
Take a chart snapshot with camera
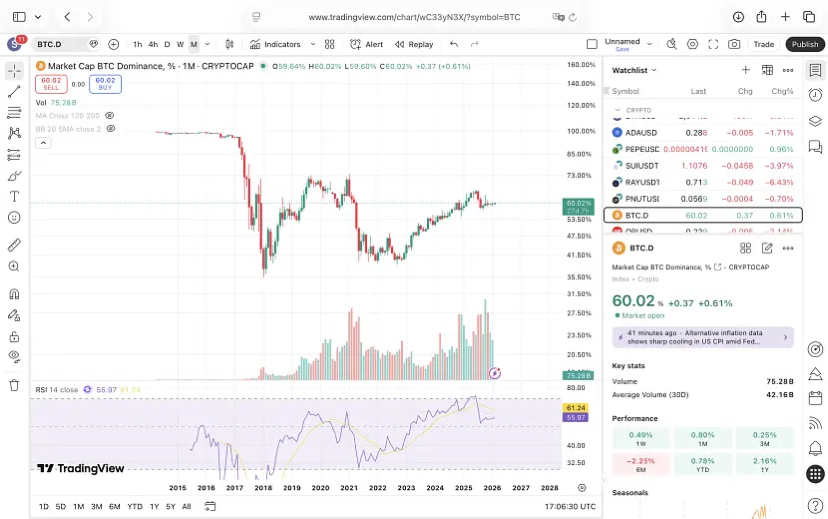(734, 44)
